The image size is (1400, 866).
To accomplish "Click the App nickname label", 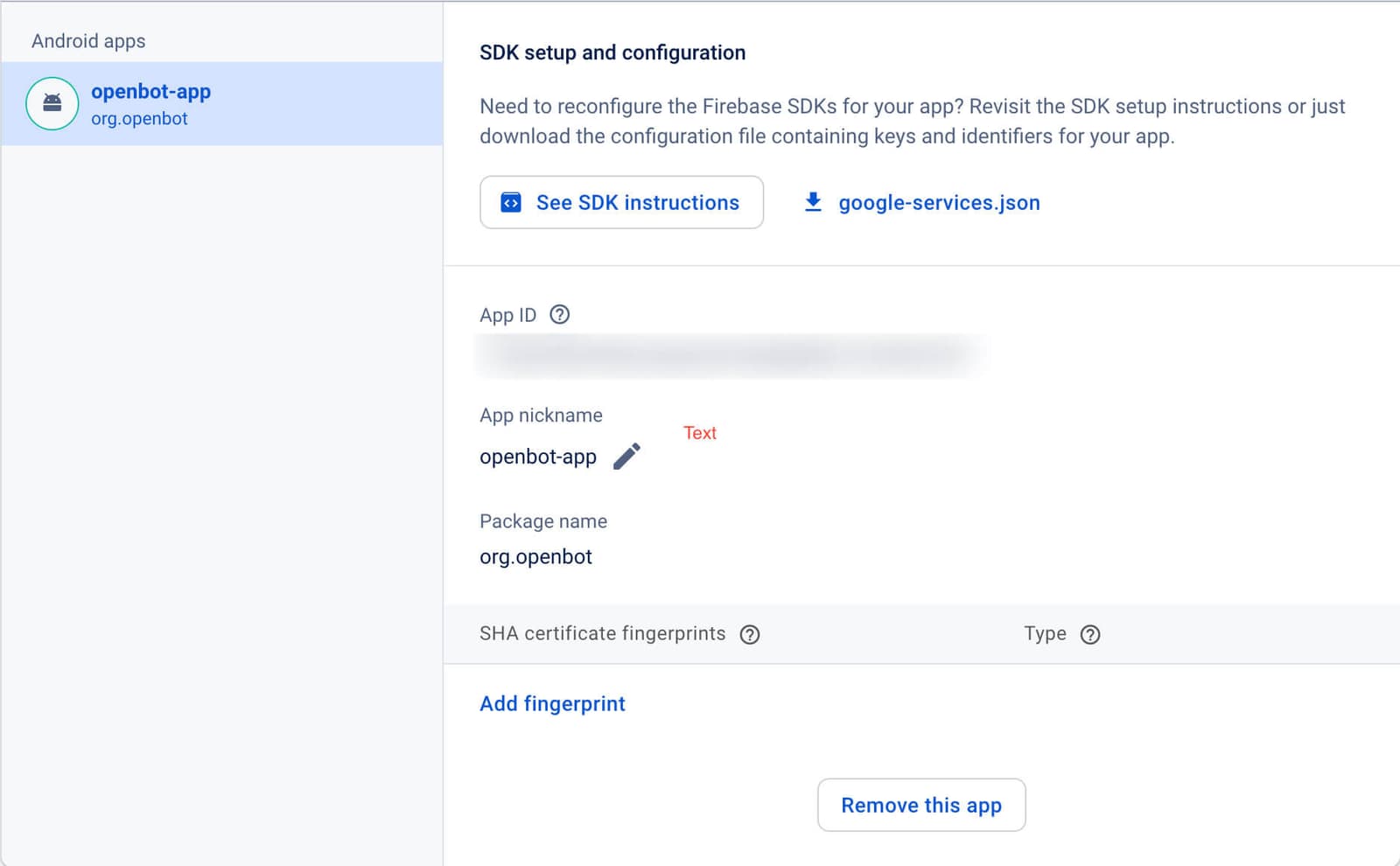I will 541,416.
